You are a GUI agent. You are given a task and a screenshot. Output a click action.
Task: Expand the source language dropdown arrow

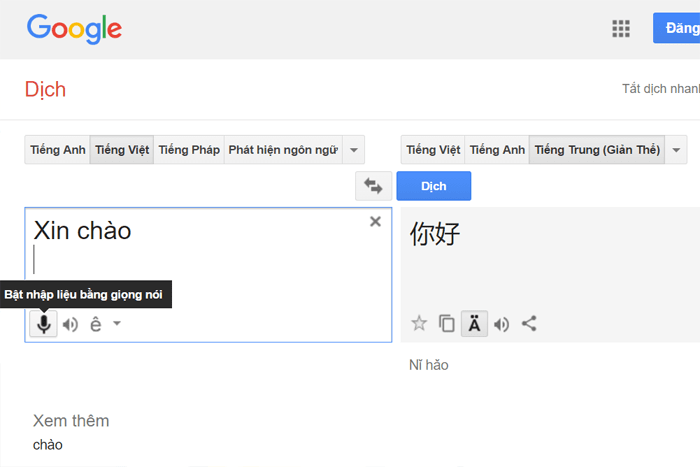coord(354,150)
